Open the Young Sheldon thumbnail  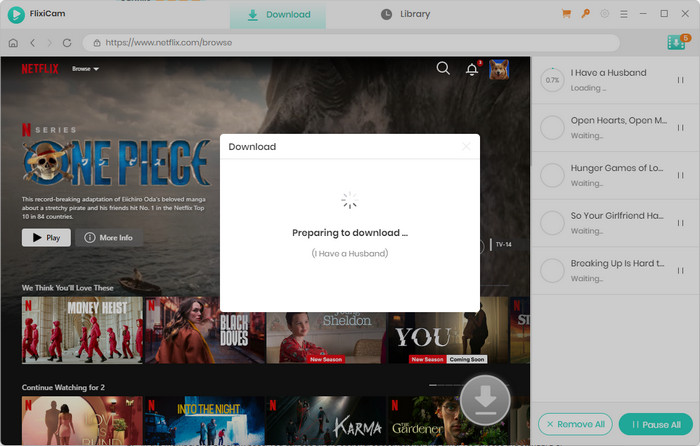pyautogui.click(x=326, y=338)
